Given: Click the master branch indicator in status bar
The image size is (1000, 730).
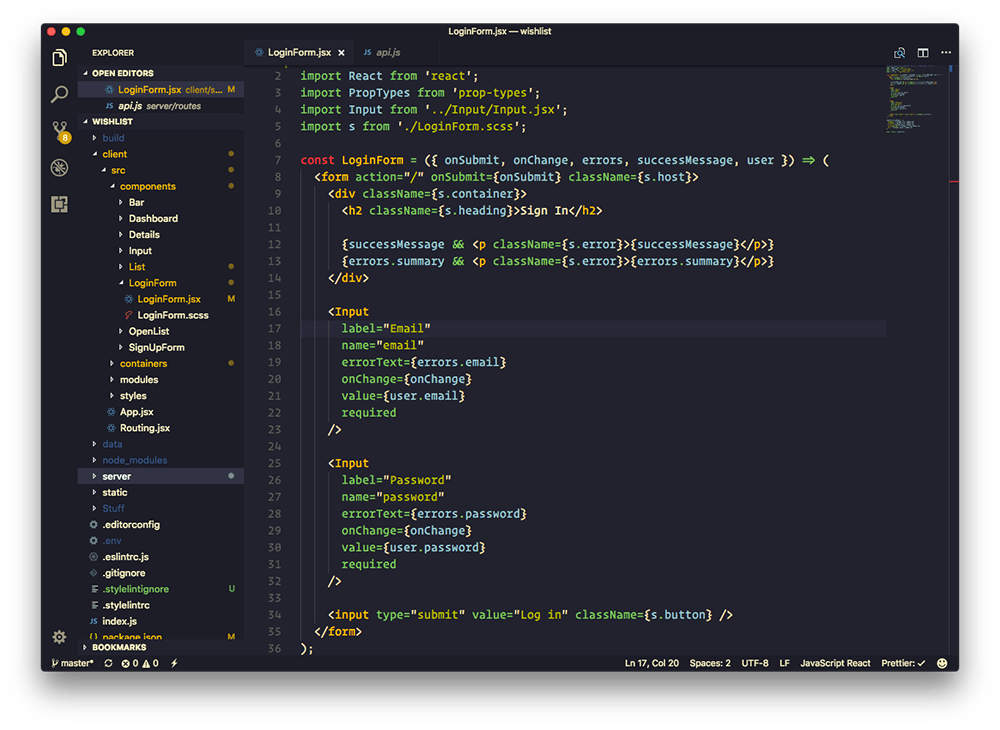Looking at the screenshot, I should [72, 663].
